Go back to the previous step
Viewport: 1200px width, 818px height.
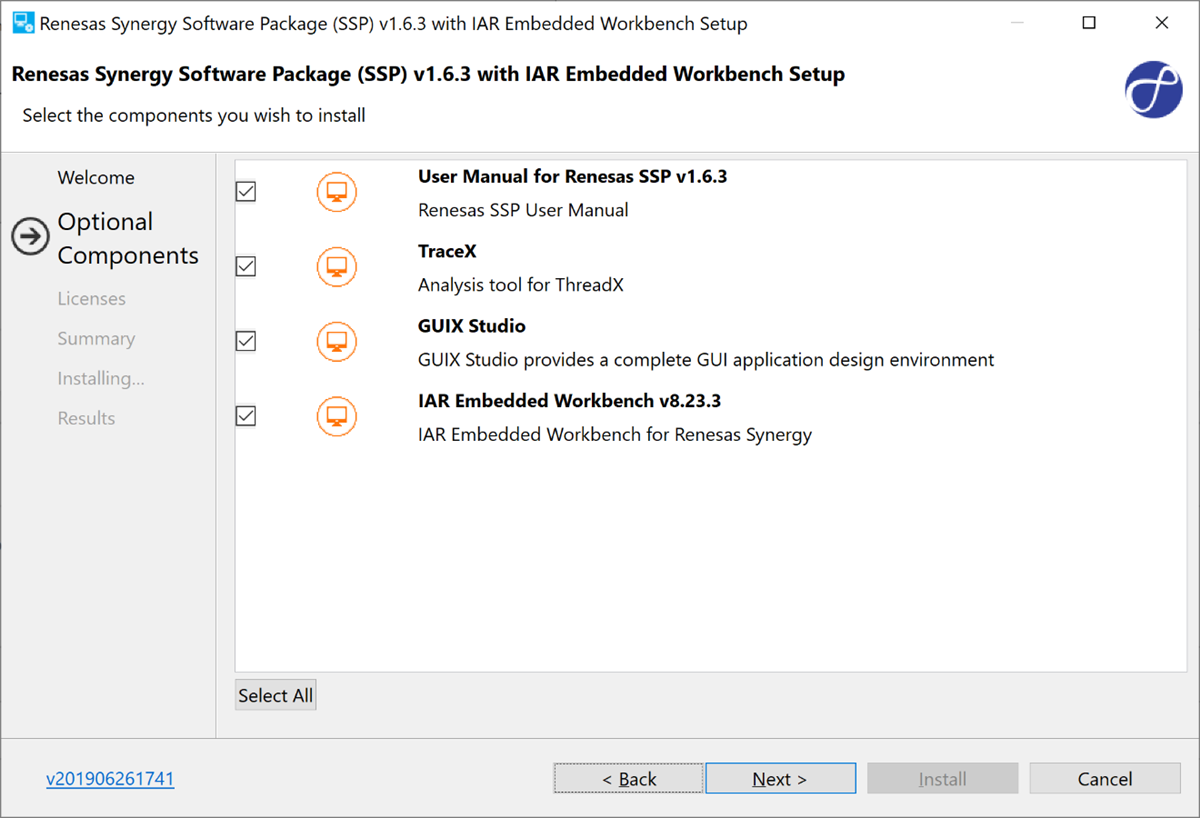(x=628, y=778)
